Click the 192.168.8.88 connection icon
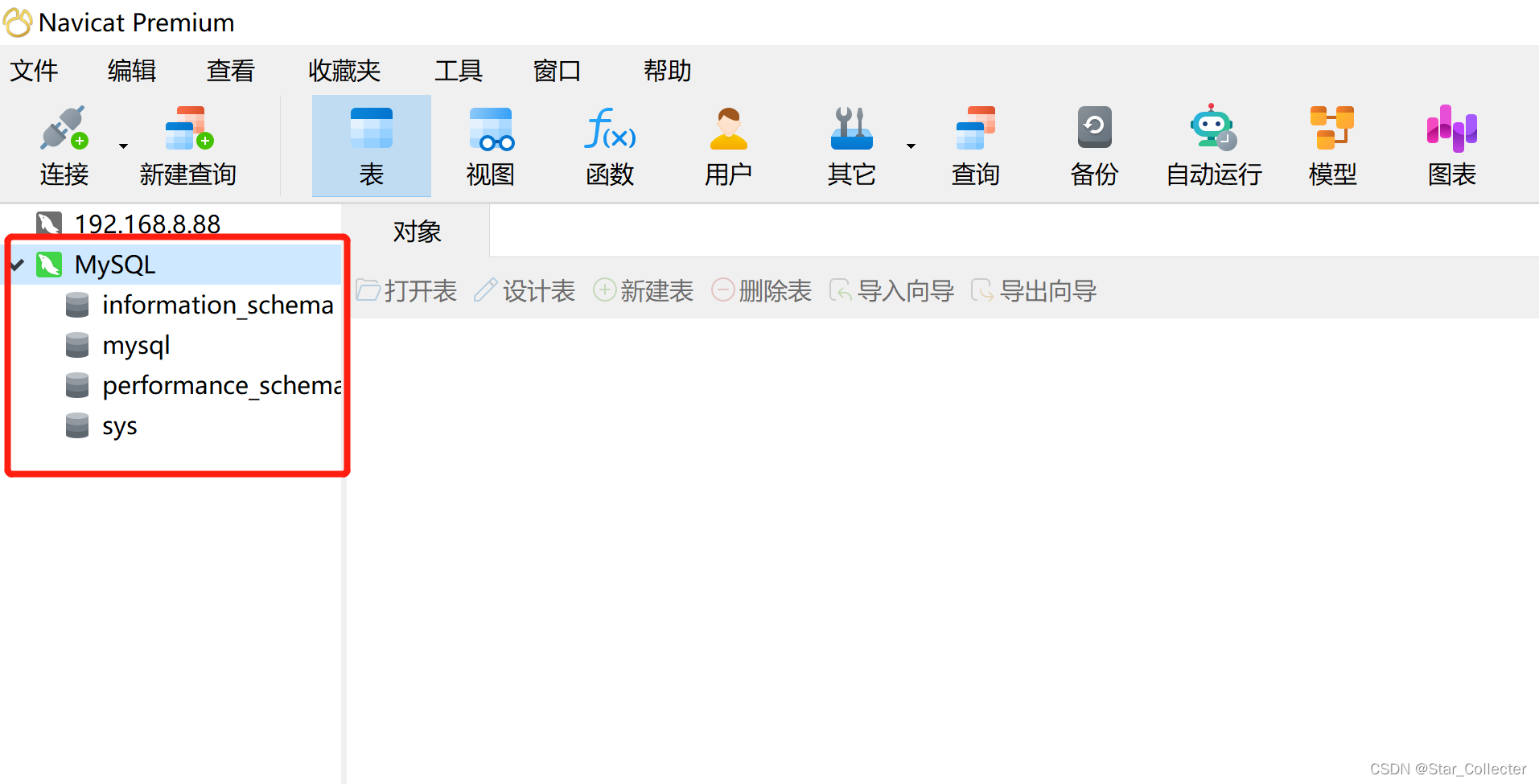The image size is (1539, 784). pos(49,224)
